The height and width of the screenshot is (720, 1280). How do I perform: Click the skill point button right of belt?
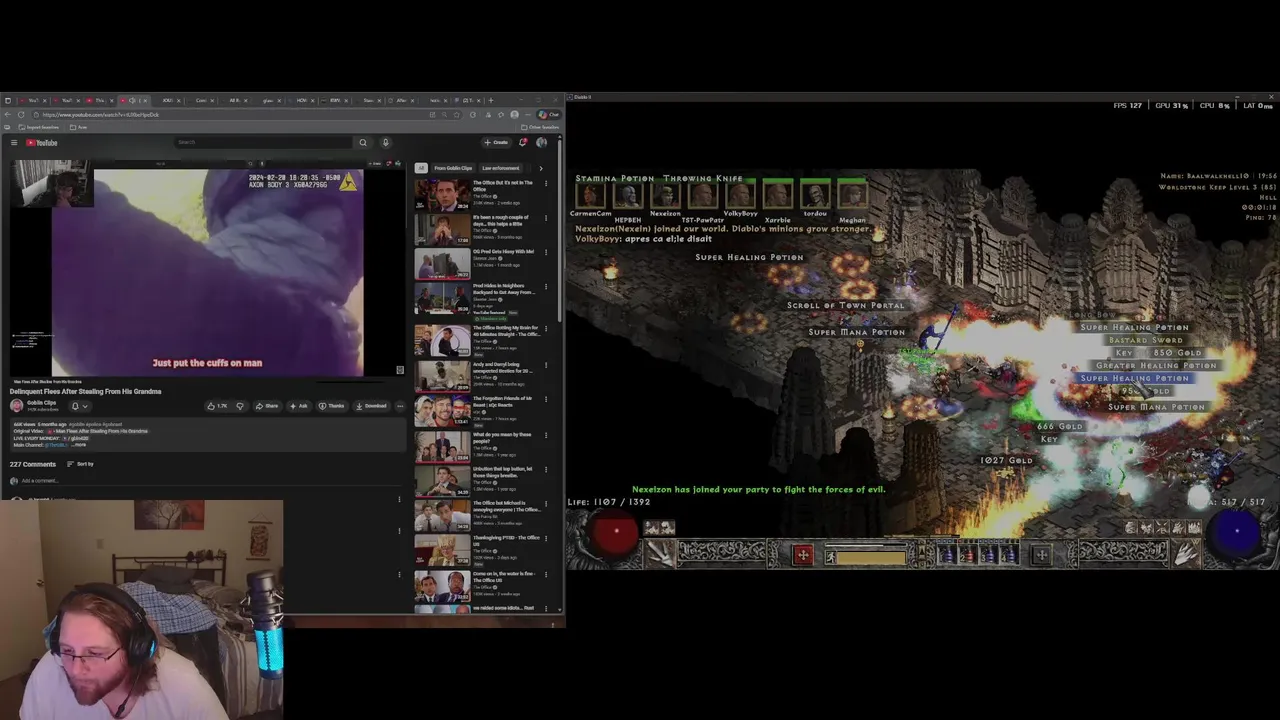pyautogui.click(x=1041, y=554)
